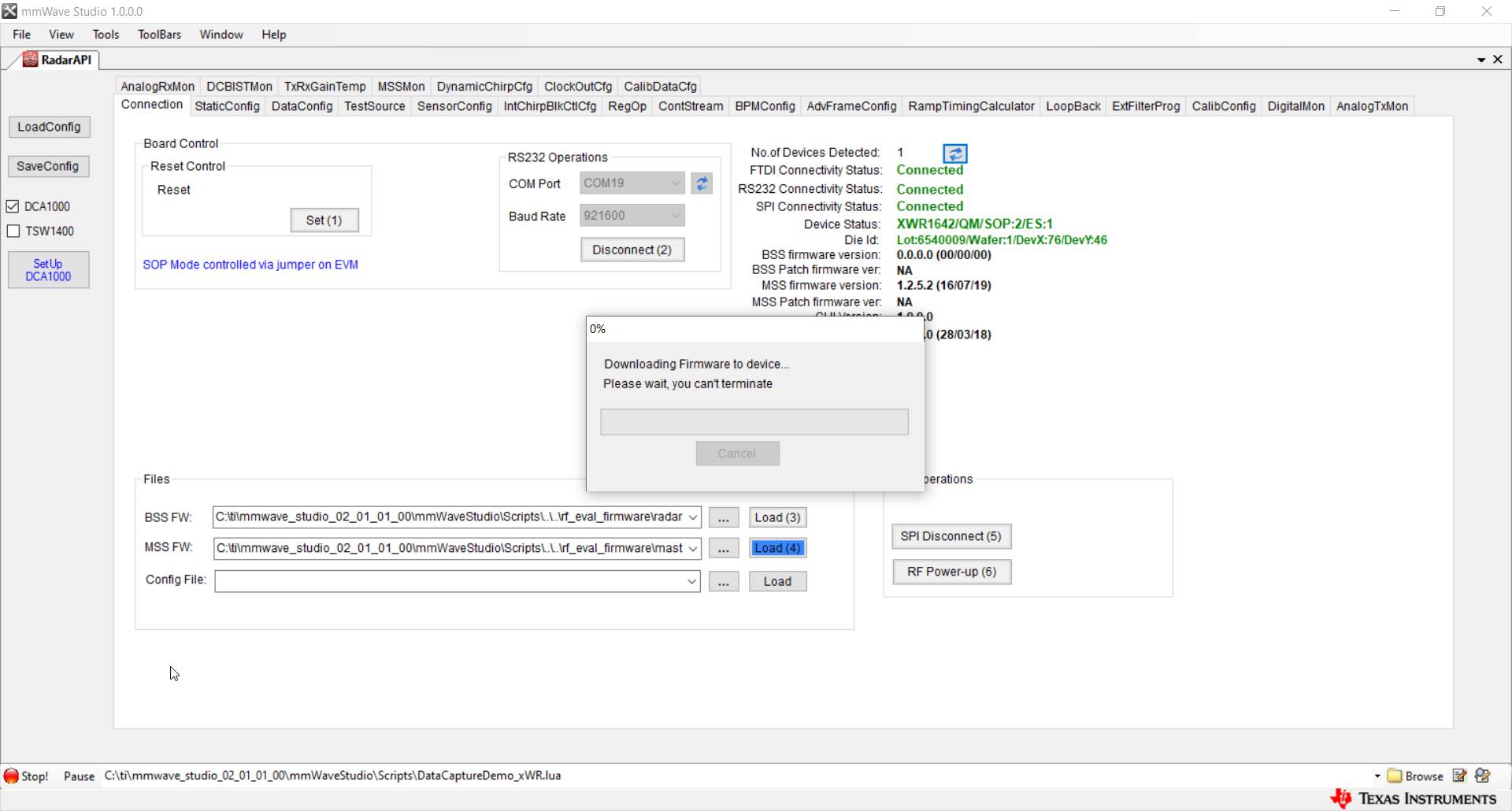Image resolution: width=1512 pixels, height=811 pixels.
Task: Open the AnalogTxMon tab
Action: (1372, 106)
